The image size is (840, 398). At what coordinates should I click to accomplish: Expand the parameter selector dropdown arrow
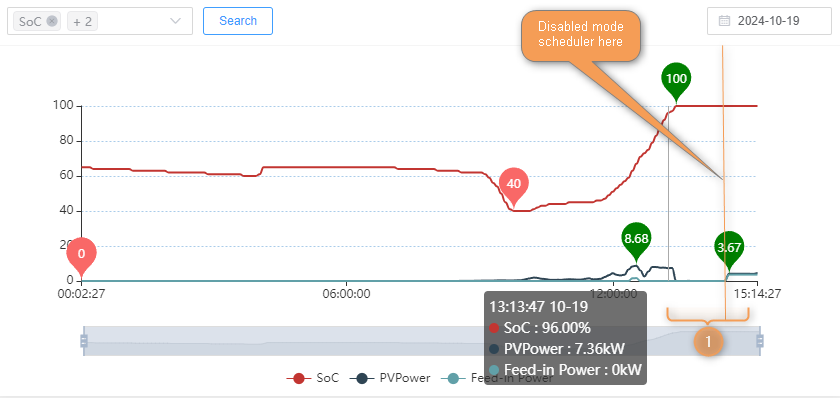coord(175,21)
